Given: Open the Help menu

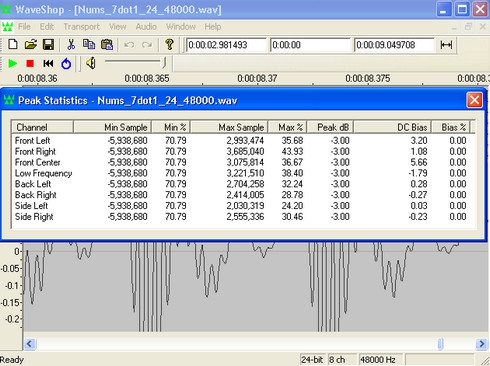Looking at the screenshot, I should pyautogui.click(x=213, y=27).
